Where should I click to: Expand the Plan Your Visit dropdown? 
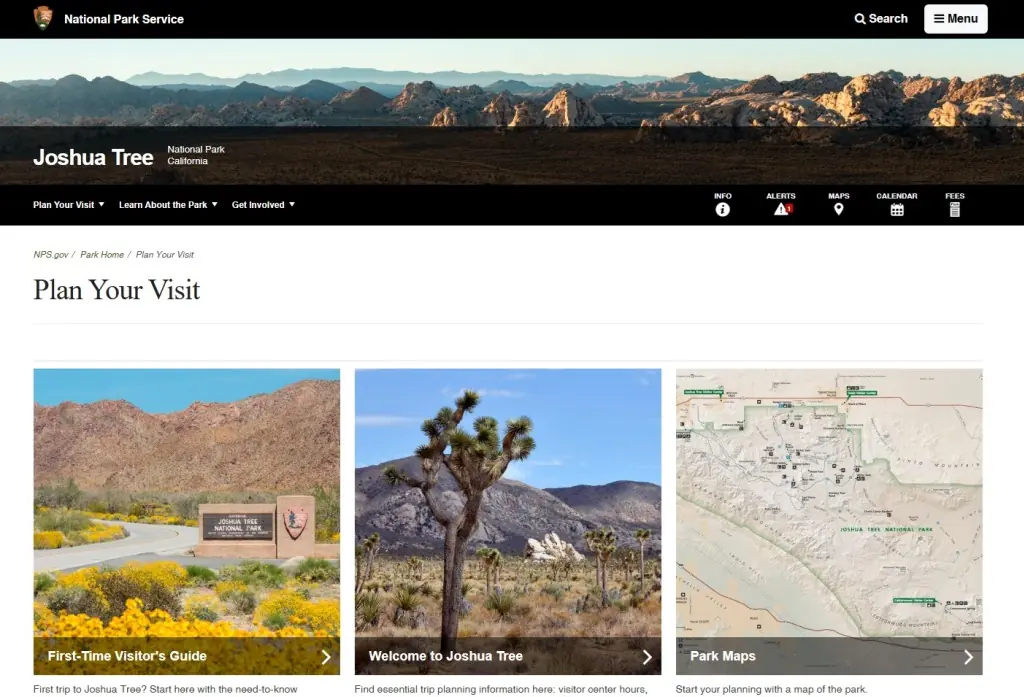point(69,204)
